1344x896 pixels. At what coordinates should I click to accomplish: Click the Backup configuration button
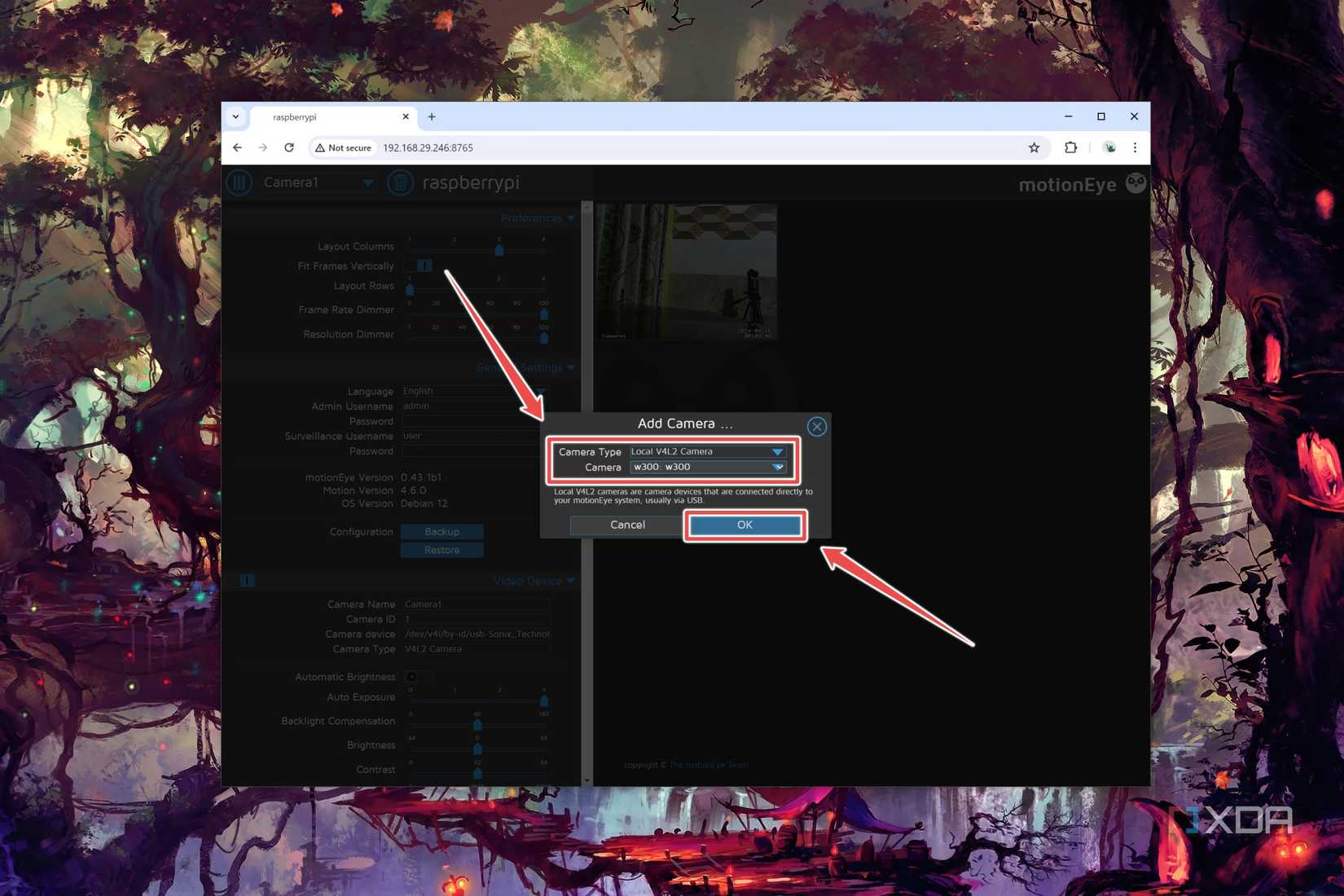(x=441, y=532)
